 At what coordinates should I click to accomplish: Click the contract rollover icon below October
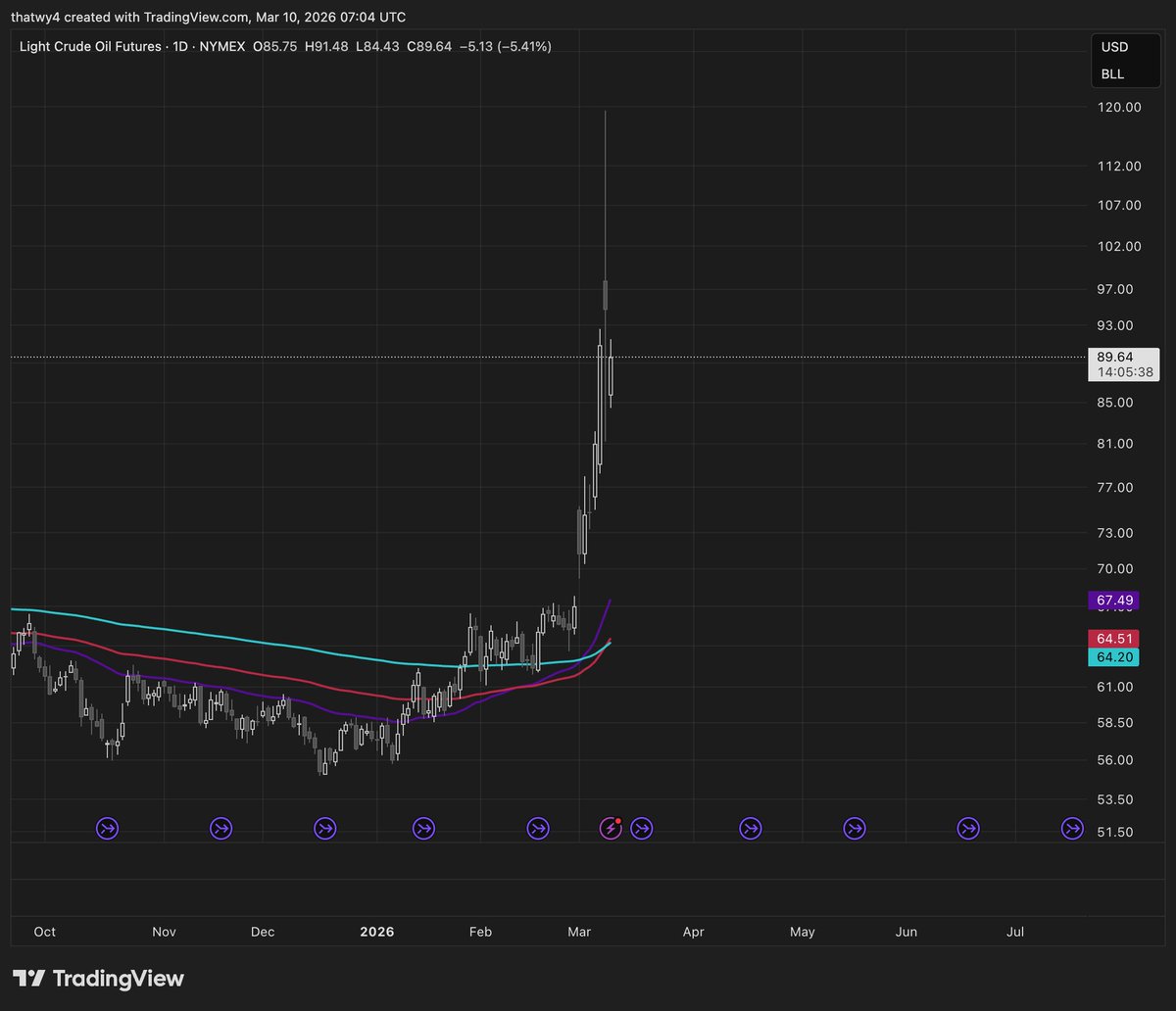pyautogui.click(x=108, y=828)
